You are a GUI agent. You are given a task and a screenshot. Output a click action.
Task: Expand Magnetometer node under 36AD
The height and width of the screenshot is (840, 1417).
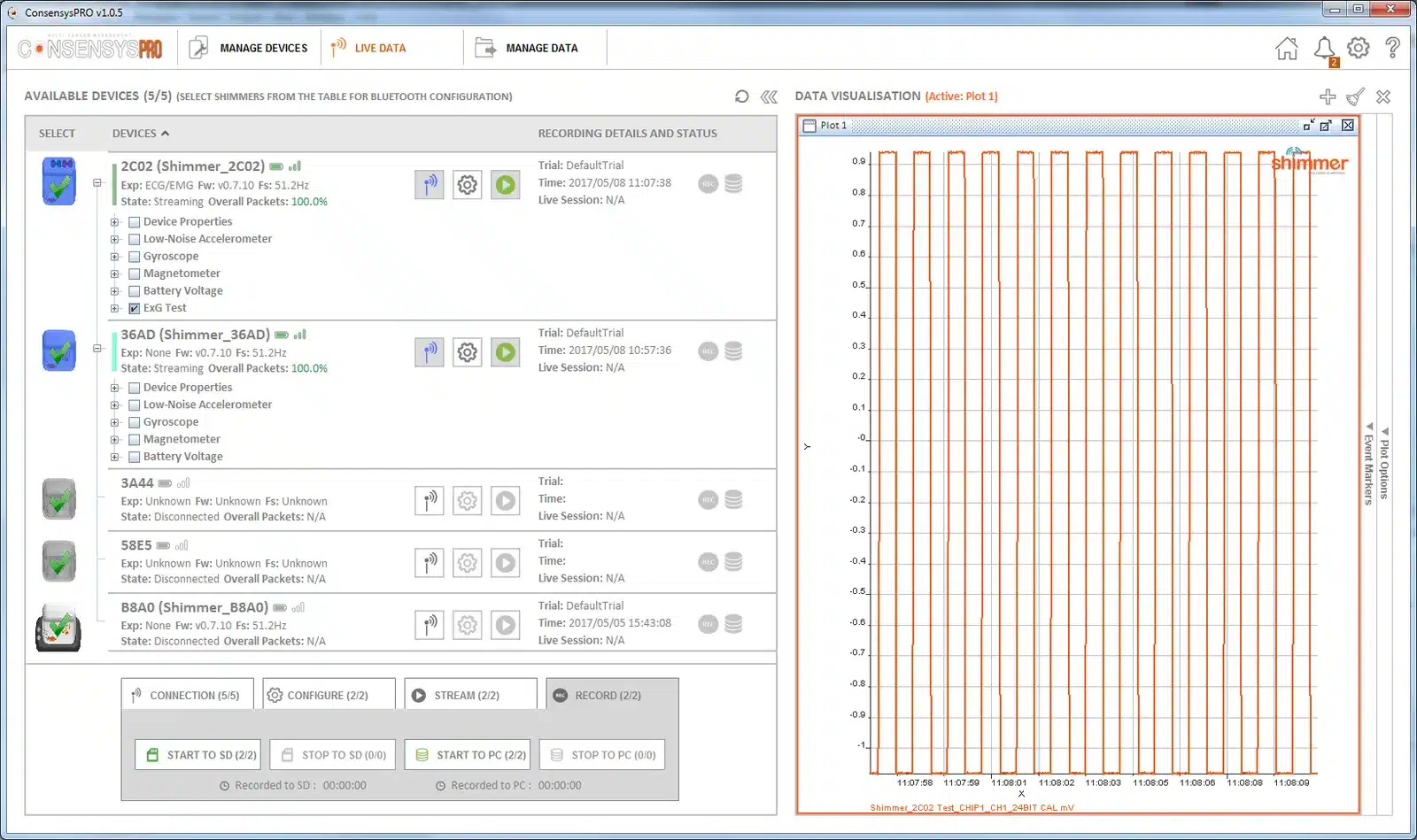115,440
